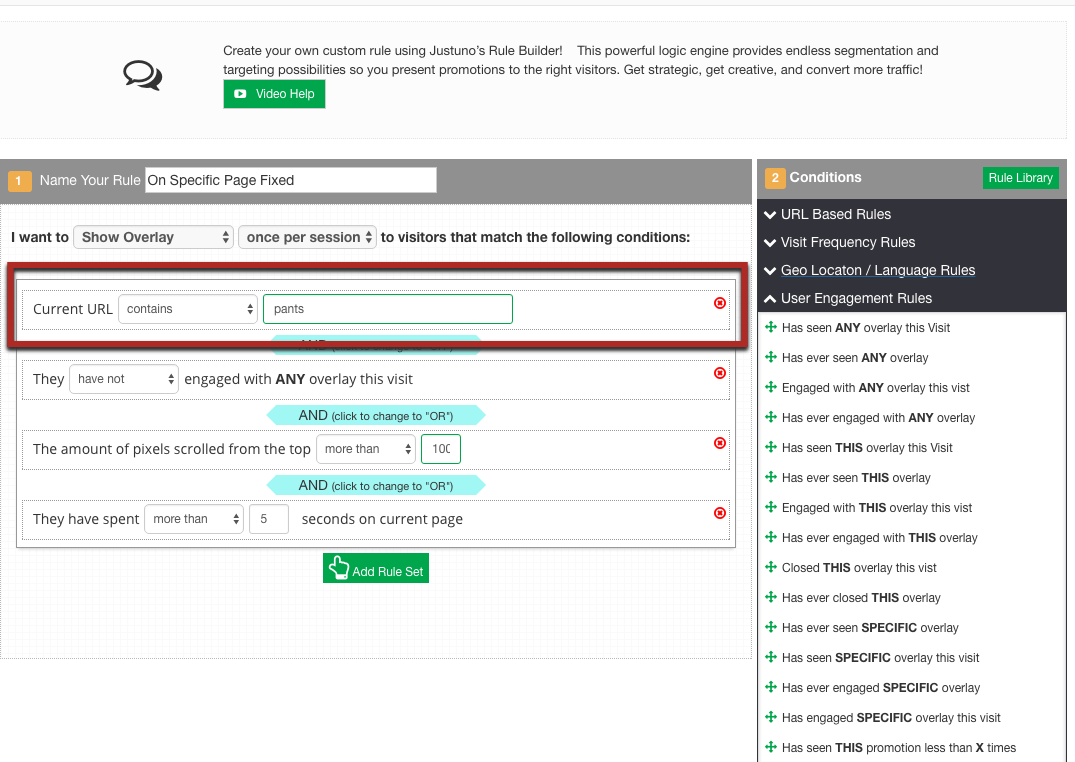Remove the seconds on current page condition
The height and width of the screenshot is (762, 1075).
pyautogui.click(x=720, y=513)
